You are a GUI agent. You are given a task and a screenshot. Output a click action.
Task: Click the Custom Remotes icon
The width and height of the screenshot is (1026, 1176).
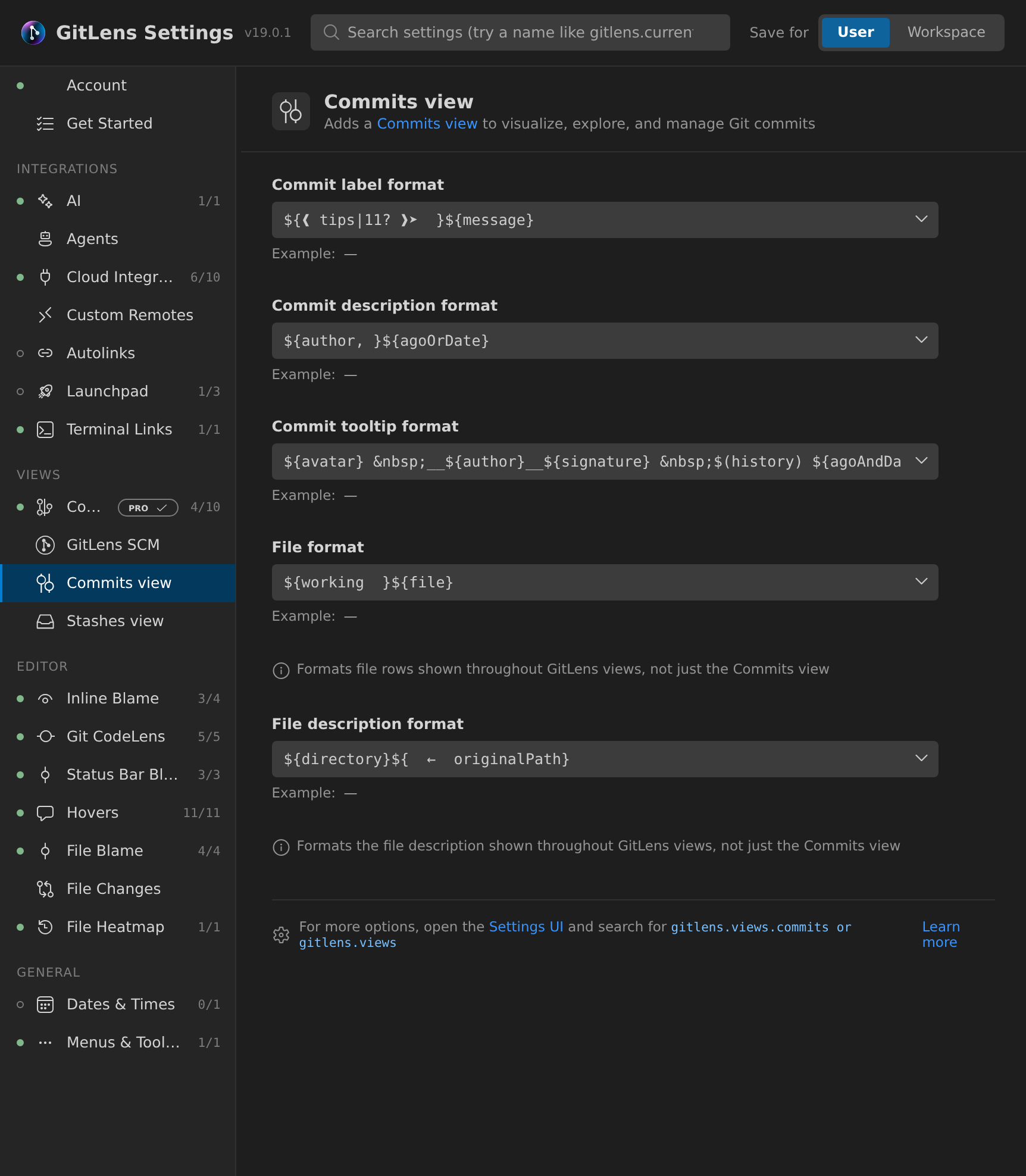(45, 315)
